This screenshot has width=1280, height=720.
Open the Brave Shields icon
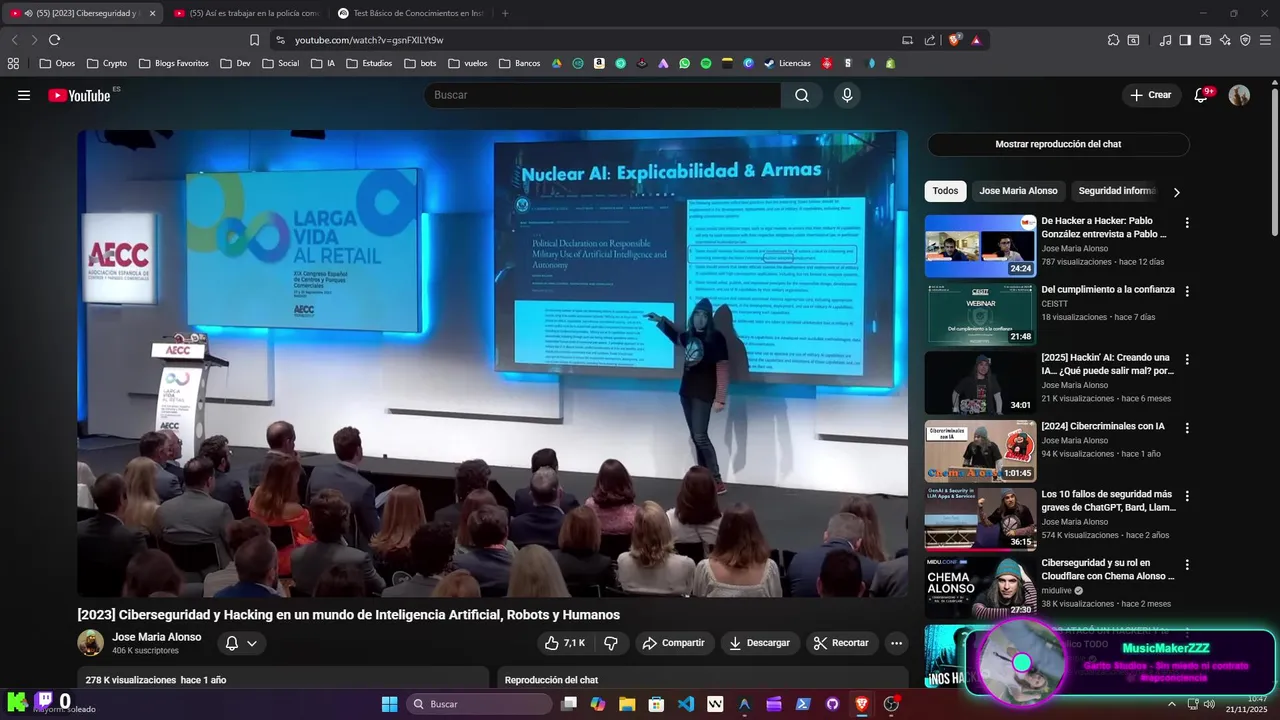coord(955,40)
